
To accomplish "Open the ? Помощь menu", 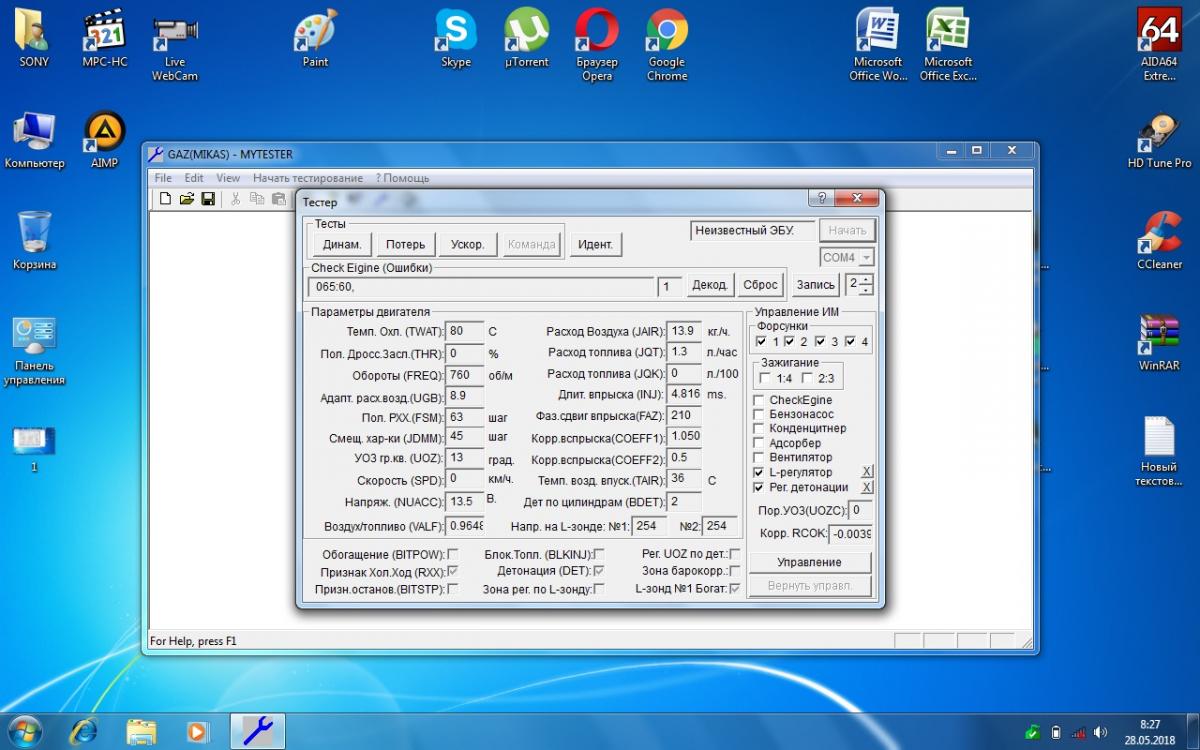I will 402,178.
